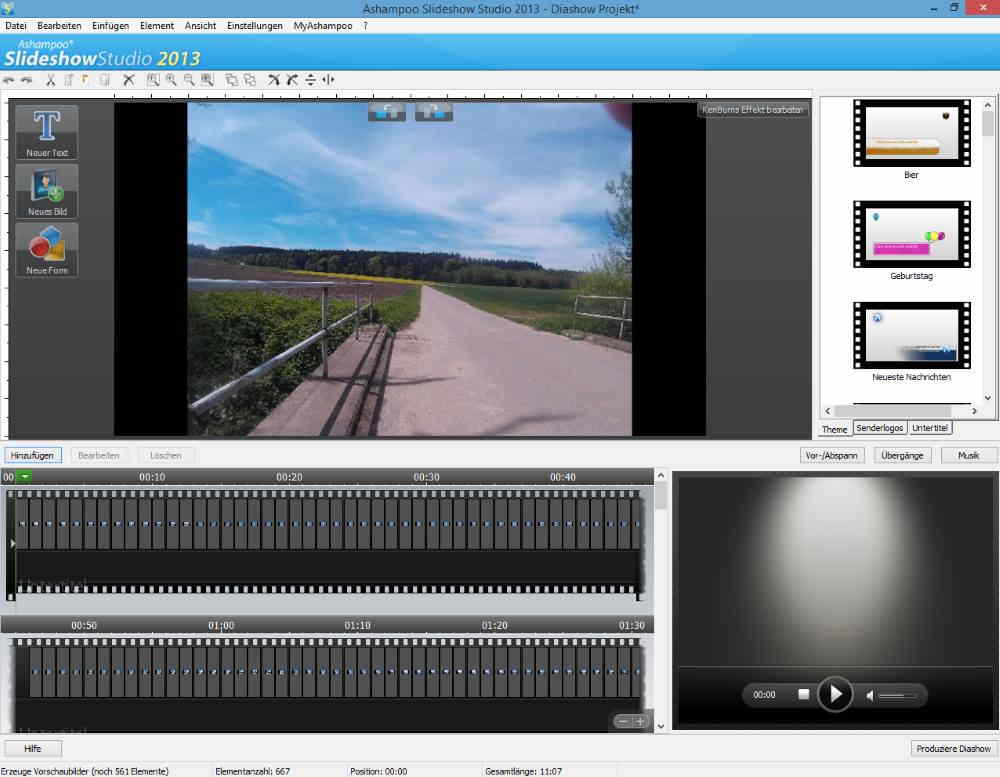Click the Produziere Diashow button

(x=954, y=748)
